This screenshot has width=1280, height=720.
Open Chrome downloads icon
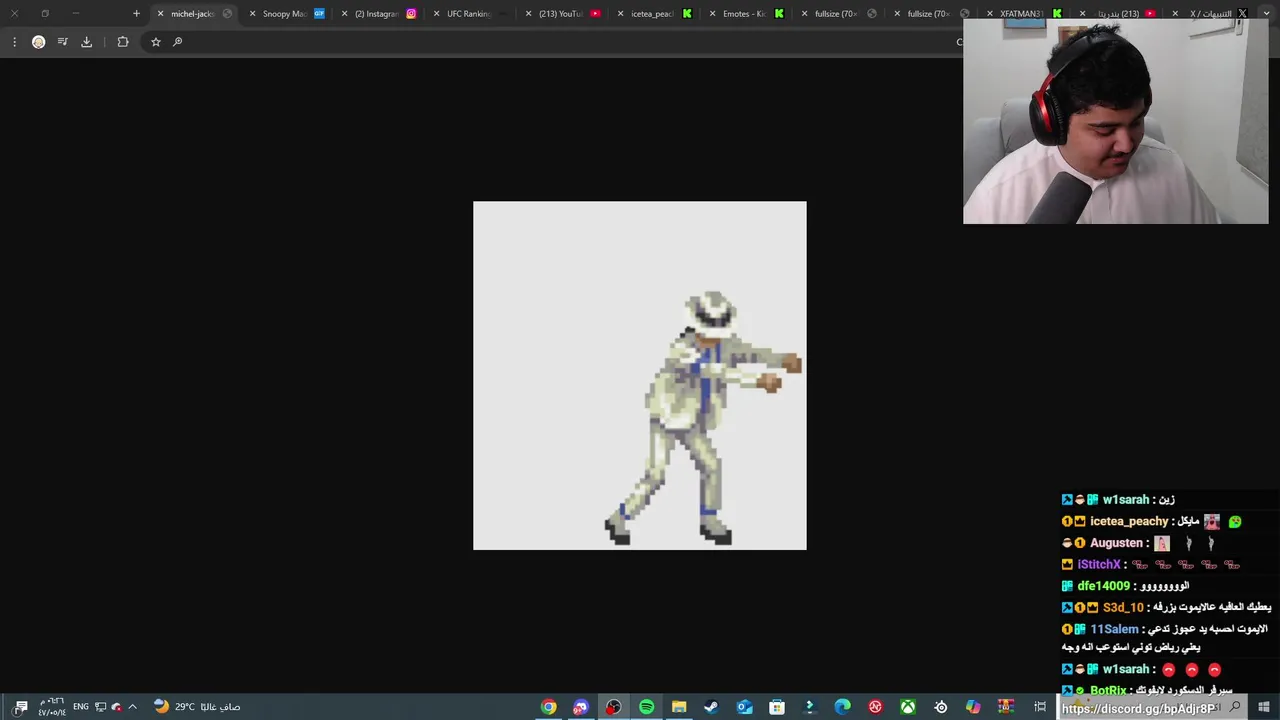[86, 42]
